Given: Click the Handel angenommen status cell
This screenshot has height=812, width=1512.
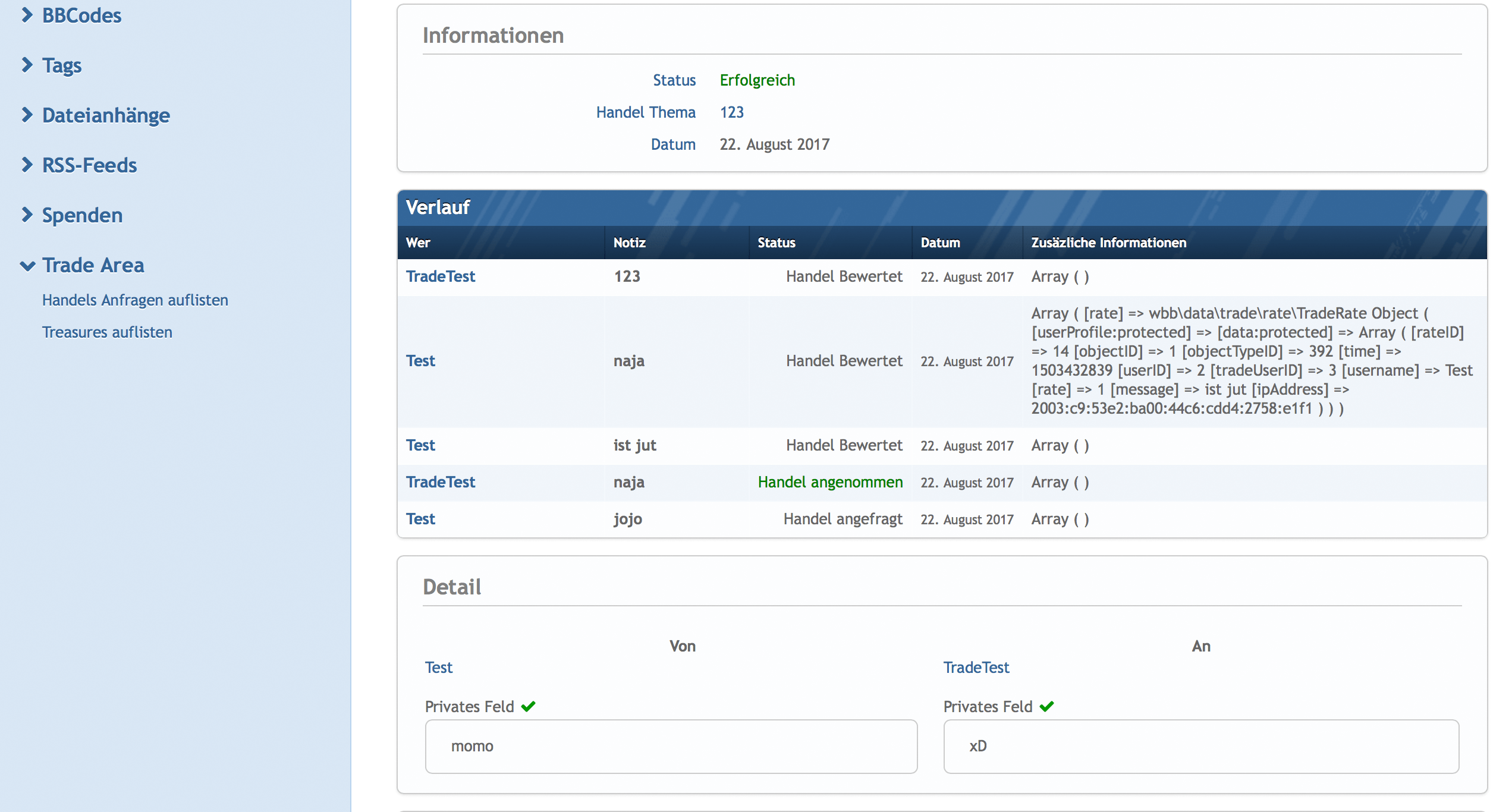Looking at the screenshot, I should point(831,482).
